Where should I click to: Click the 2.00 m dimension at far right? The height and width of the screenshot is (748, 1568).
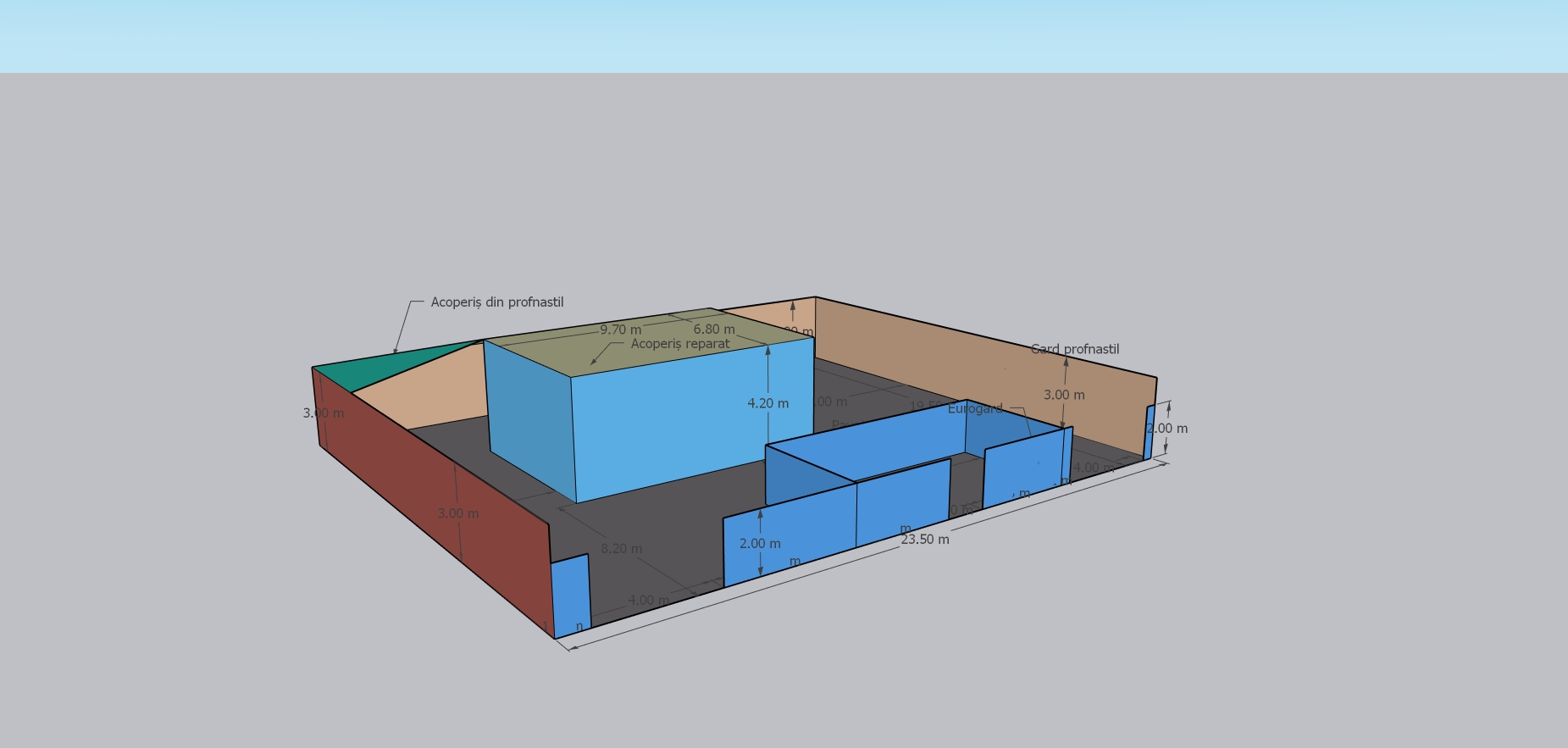(1167, 429)
